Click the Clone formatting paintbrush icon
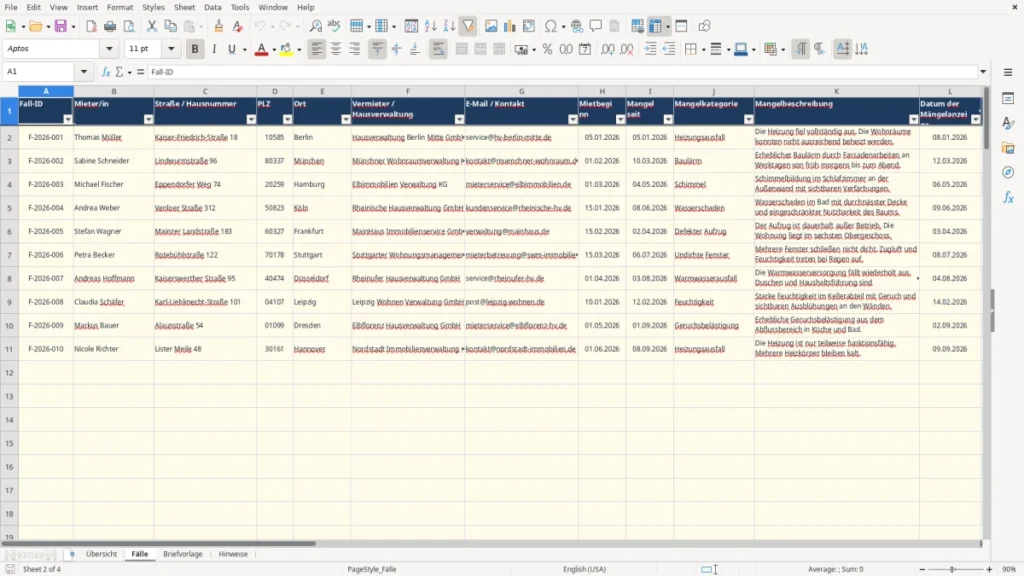This screenshot has height=576, width=1024. (x=219, y=26)
